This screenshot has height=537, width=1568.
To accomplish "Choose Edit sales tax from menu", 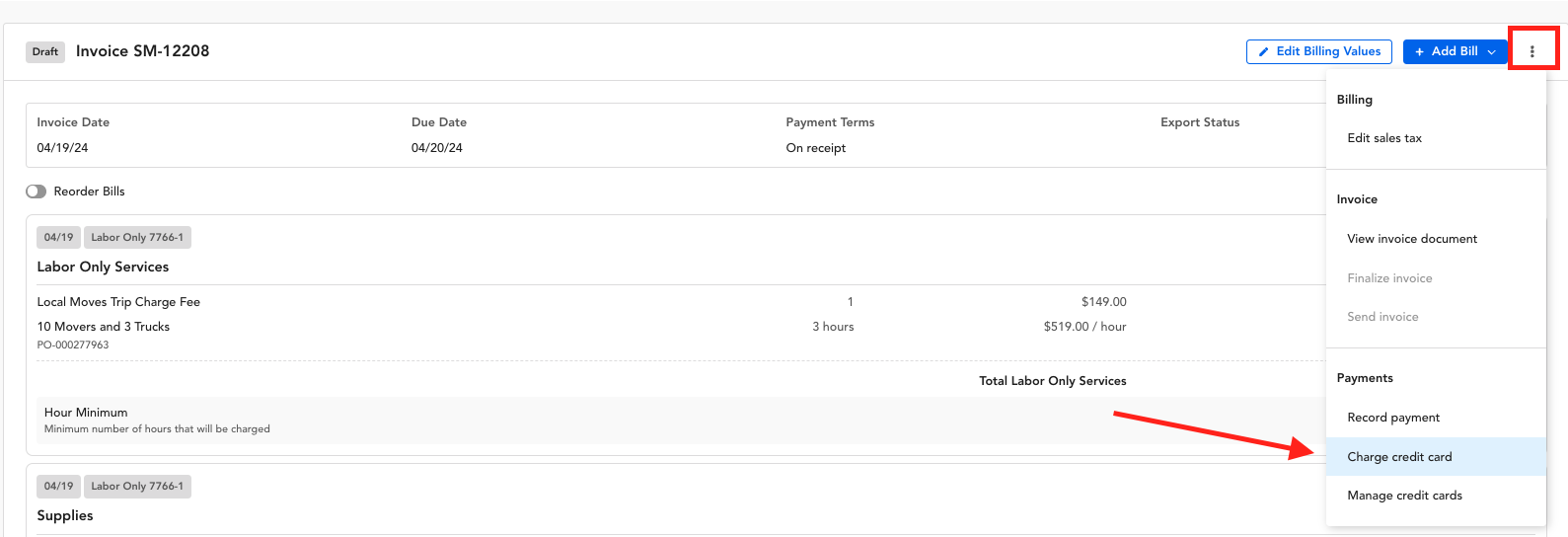I will pos(1384,138).
